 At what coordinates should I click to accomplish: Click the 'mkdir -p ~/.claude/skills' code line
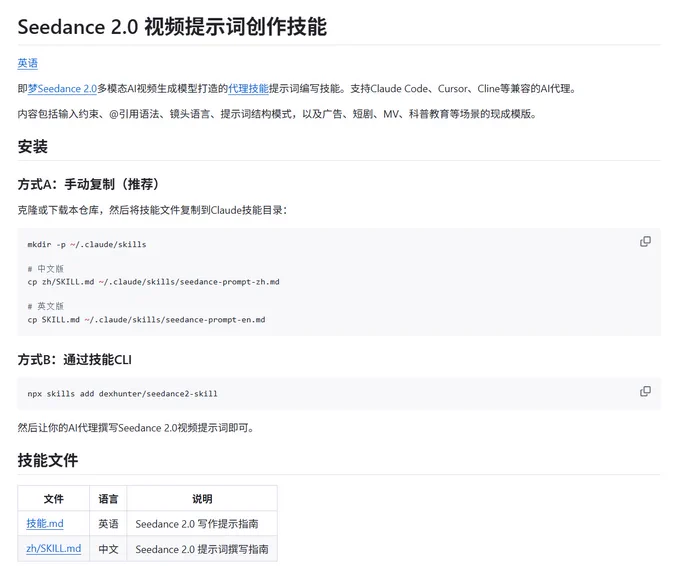point(87,245)
